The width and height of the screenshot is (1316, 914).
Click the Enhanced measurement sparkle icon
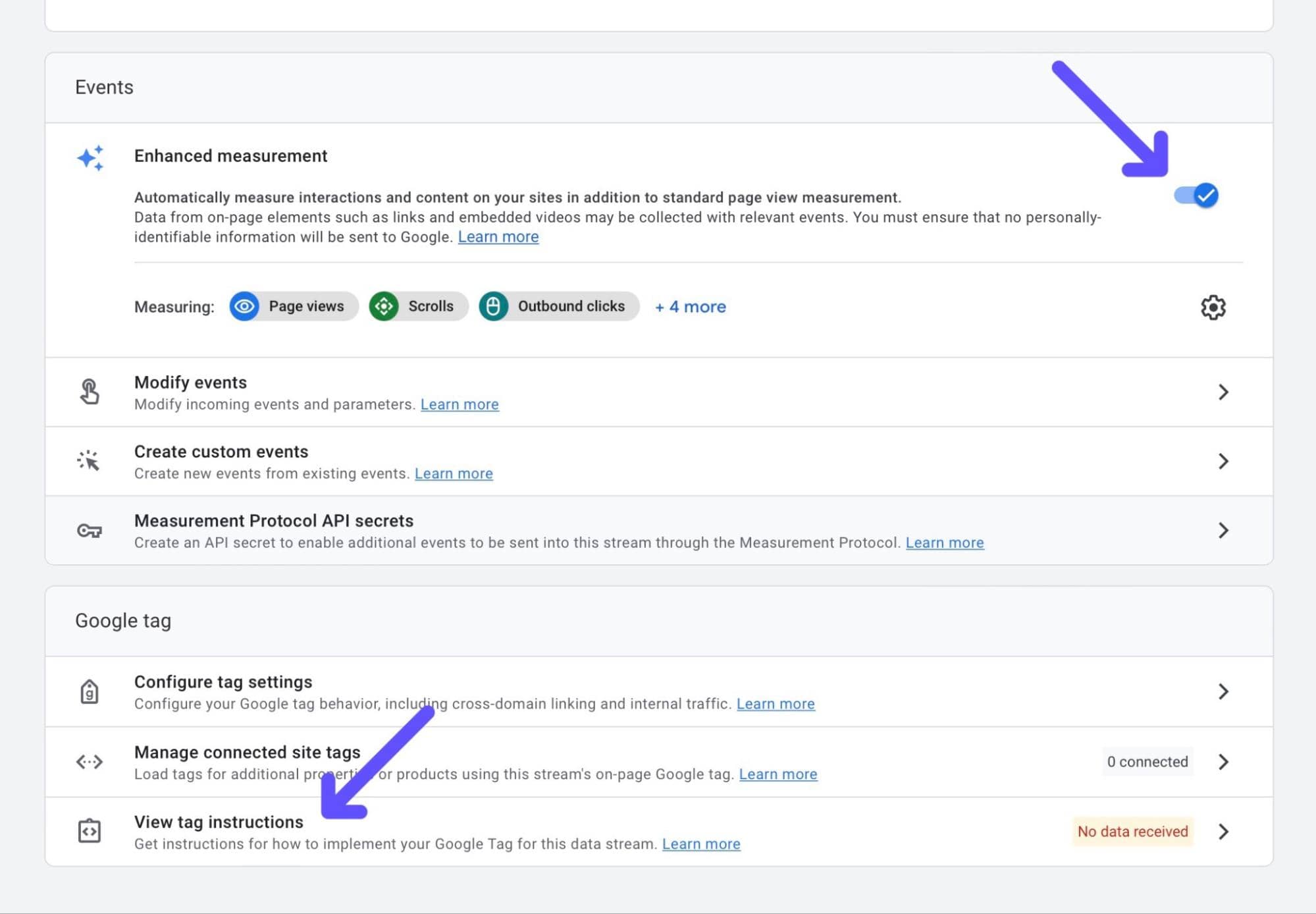90,158
